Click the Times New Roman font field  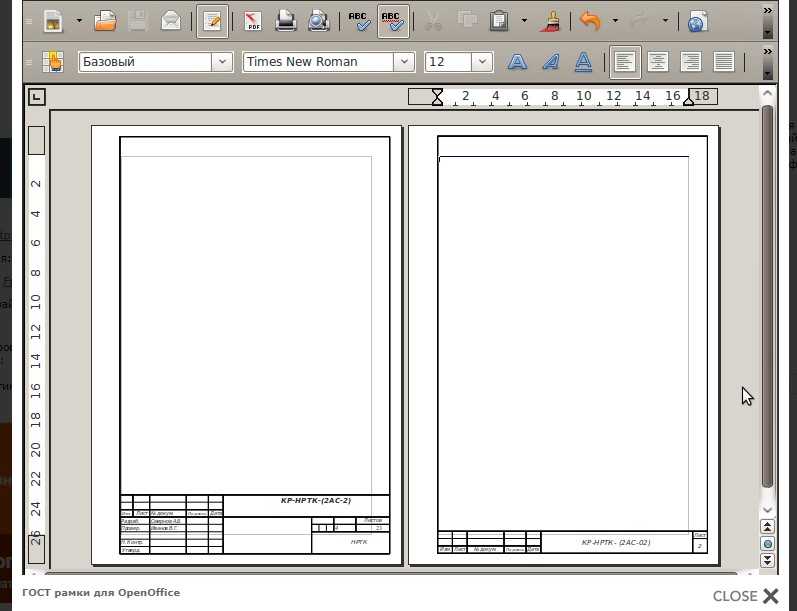click(318, 62)
